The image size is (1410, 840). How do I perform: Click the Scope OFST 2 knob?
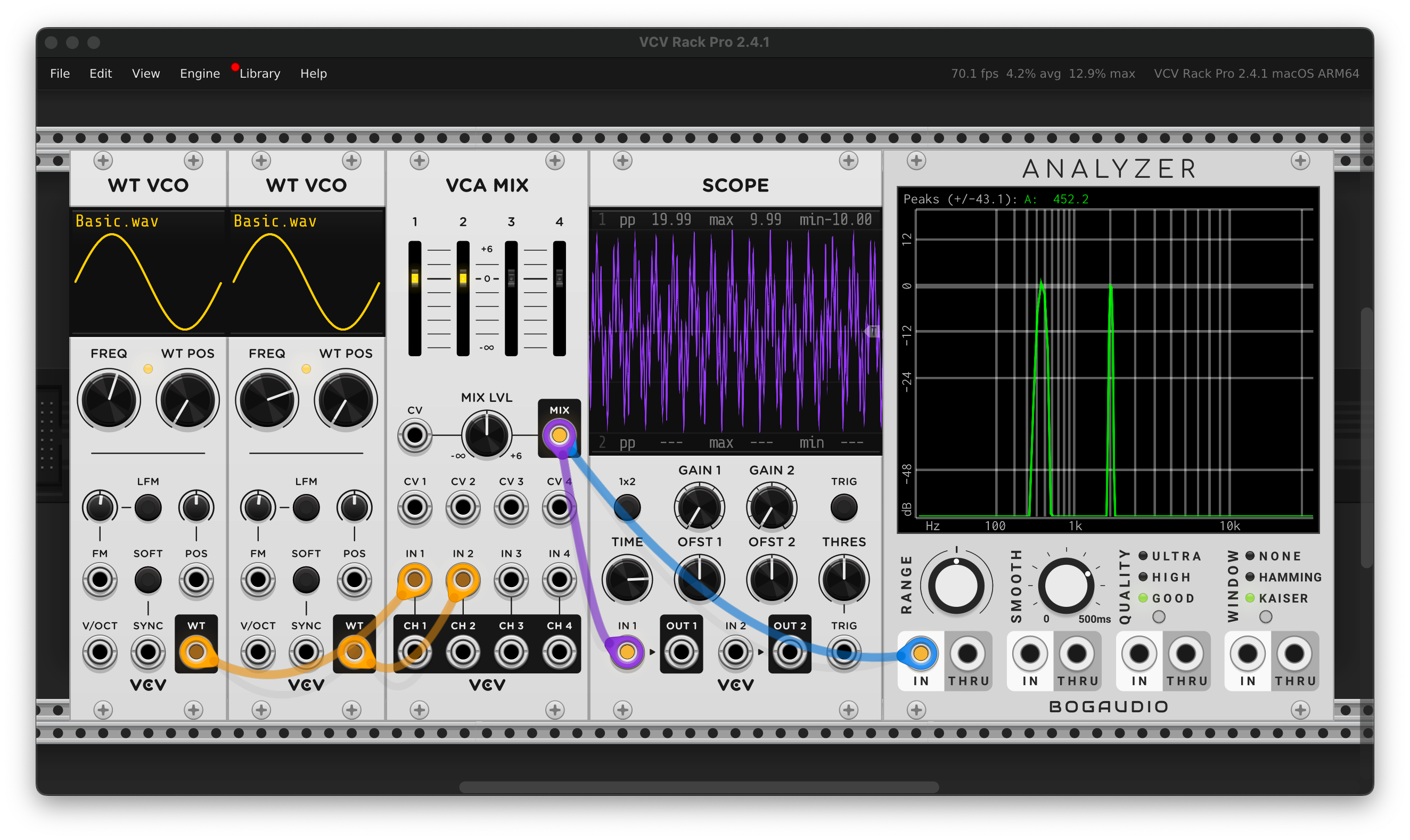(x=772, y=580)
